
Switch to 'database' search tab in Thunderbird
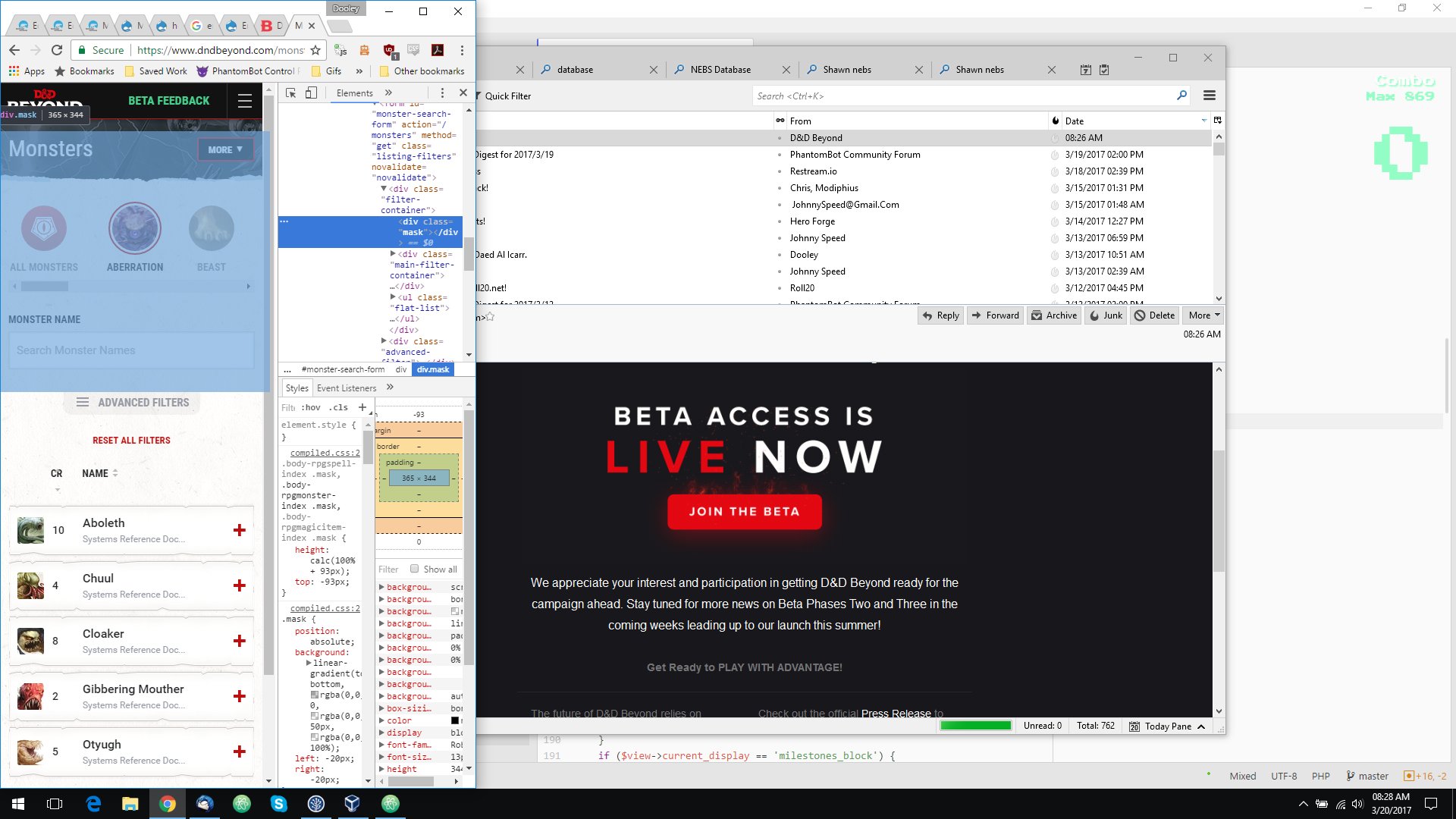(599, 70)
